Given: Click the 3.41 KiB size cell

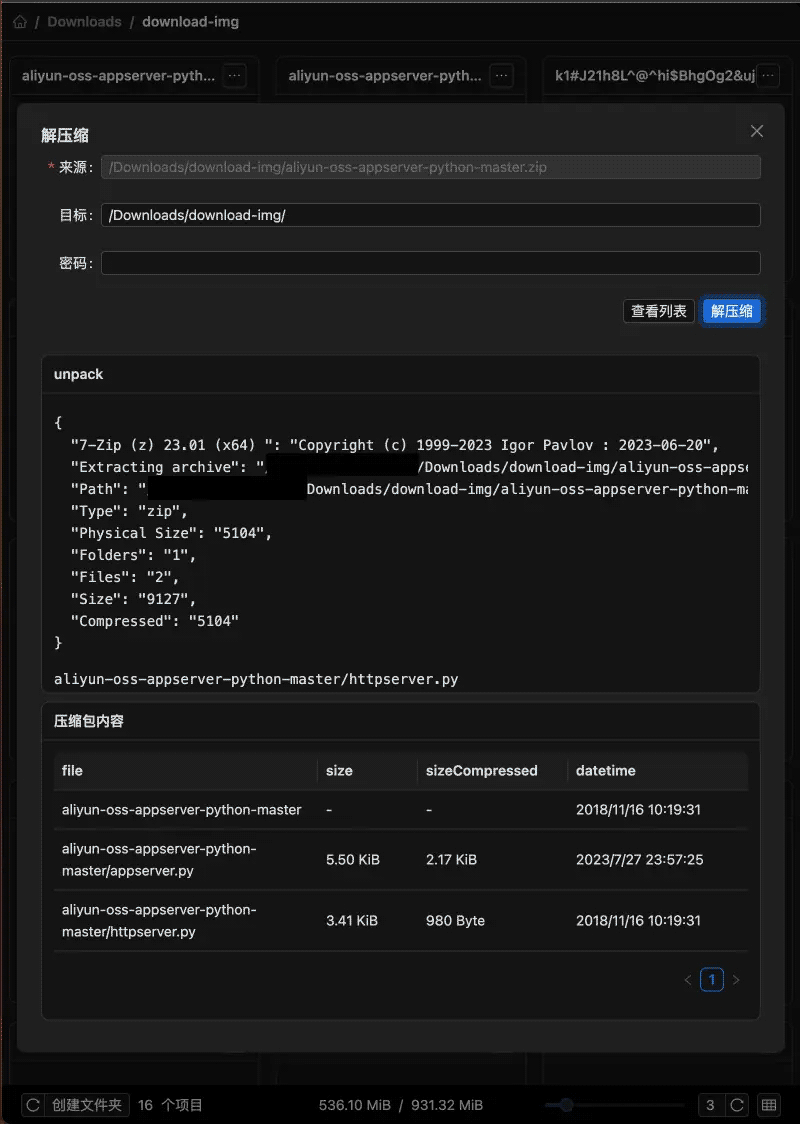Looking at the screenshot, I should [x=367, y=920].
